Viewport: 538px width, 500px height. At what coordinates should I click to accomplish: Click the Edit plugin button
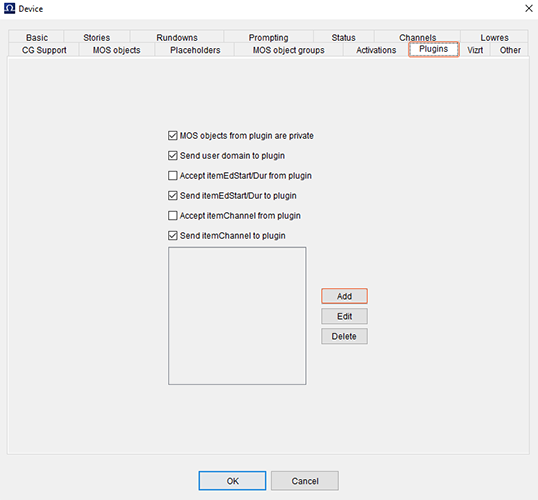pyautogui.click(x=344, y=316)
